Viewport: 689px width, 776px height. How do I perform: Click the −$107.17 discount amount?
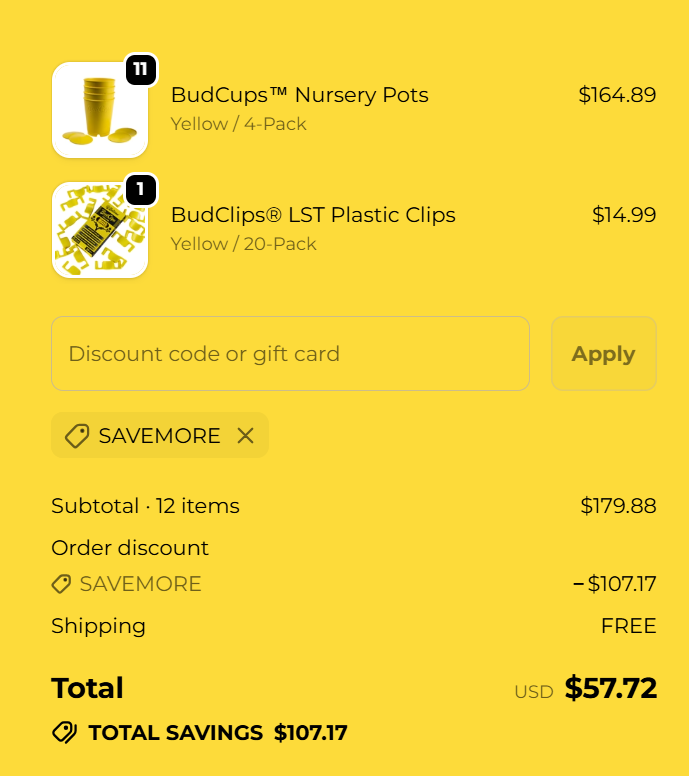coord(614,584)
